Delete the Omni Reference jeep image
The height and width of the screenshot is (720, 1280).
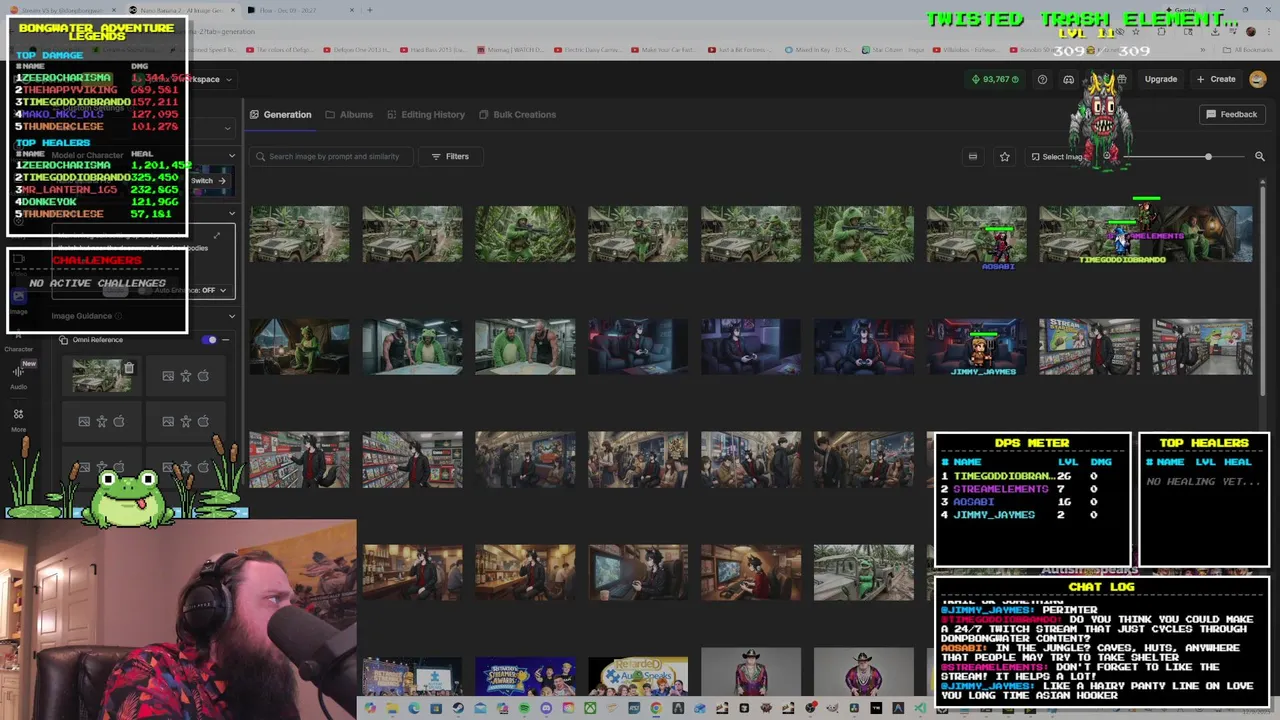pyautogui.click(x=128, y=368)
